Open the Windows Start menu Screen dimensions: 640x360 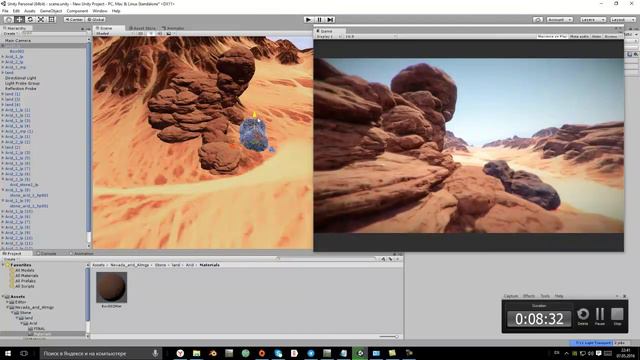(x=8, y=353)
